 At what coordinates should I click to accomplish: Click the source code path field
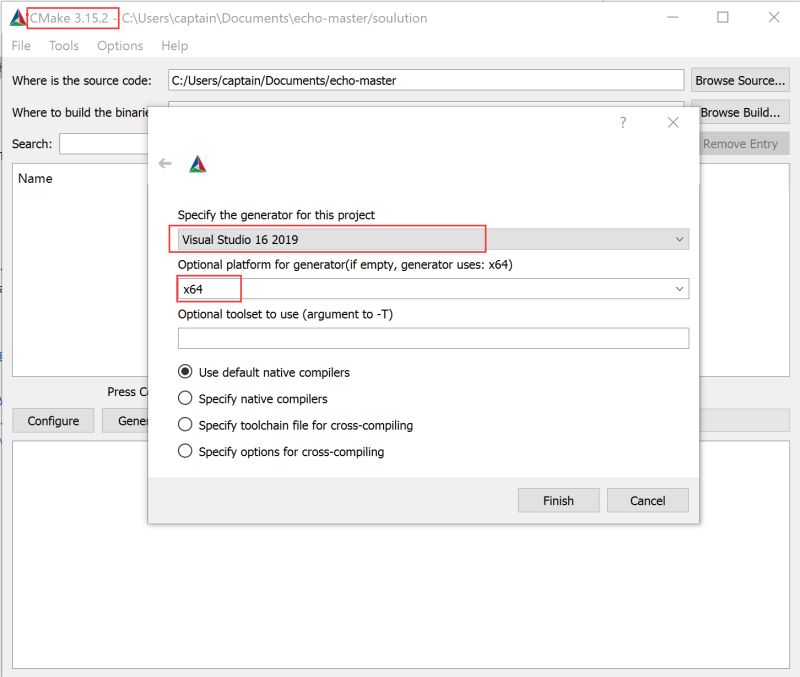pyautogui.click(x=426, y=81)
